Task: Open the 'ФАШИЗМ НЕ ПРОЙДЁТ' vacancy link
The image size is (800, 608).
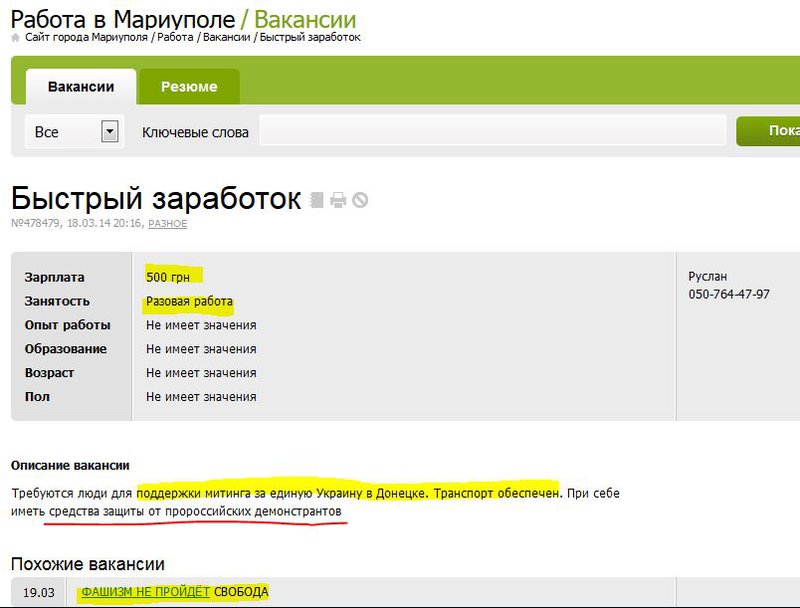Action: coord(145,592)
